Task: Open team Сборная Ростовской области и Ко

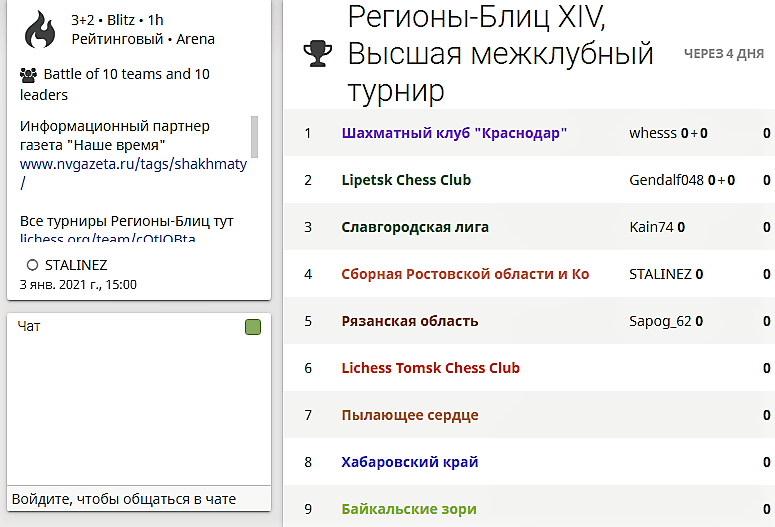Action: pos(465,274)
